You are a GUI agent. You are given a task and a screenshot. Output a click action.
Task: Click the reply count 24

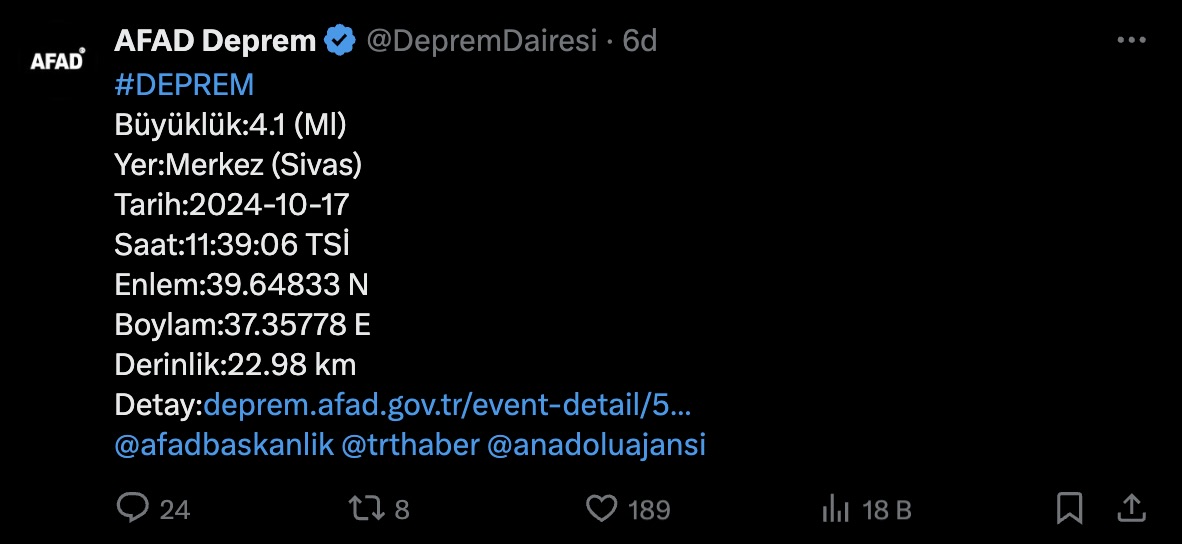coord(174,509)
